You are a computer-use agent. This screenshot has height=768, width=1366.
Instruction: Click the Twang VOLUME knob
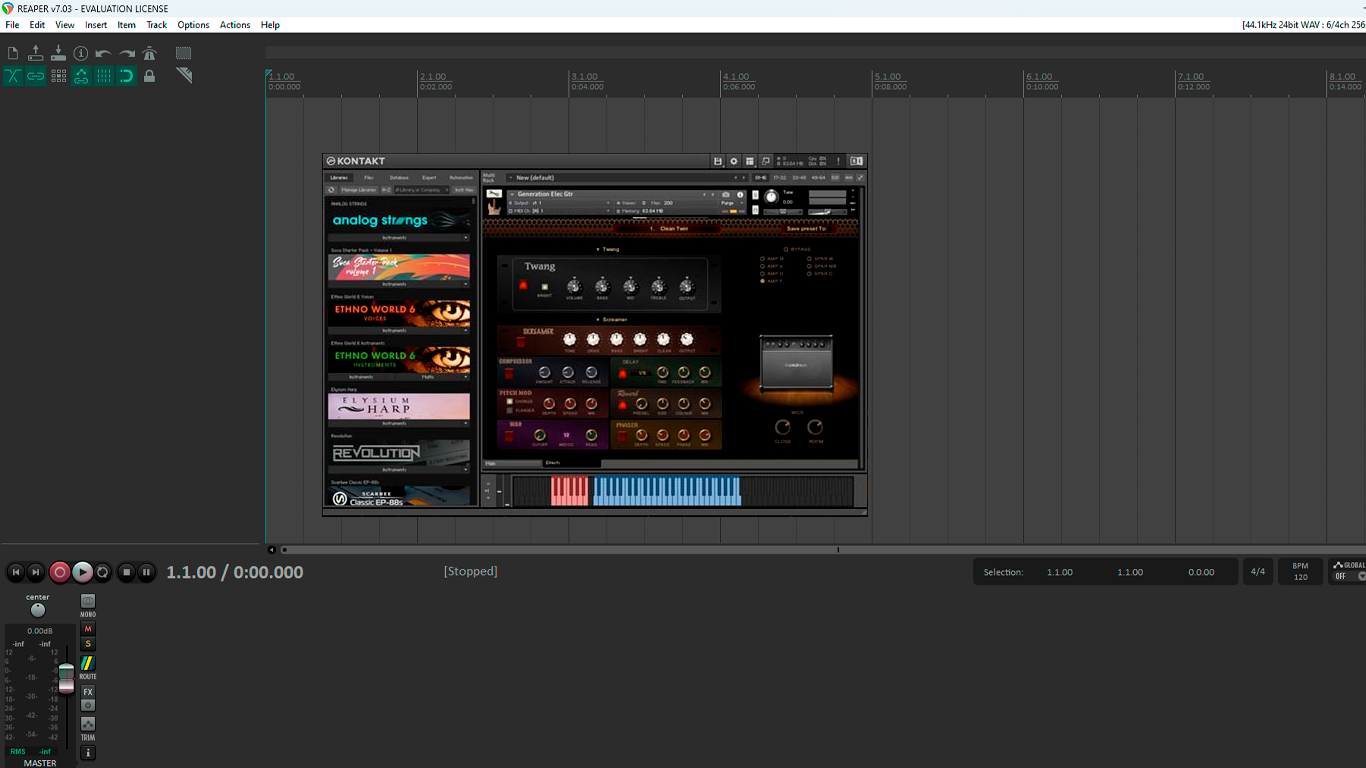coord(574,286)
